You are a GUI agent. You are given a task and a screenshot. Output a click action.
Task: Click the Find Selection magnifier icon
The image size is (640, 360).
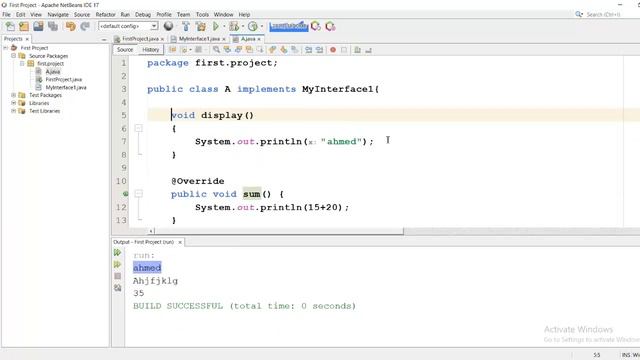pyautogui.click(x=216, y=50)
